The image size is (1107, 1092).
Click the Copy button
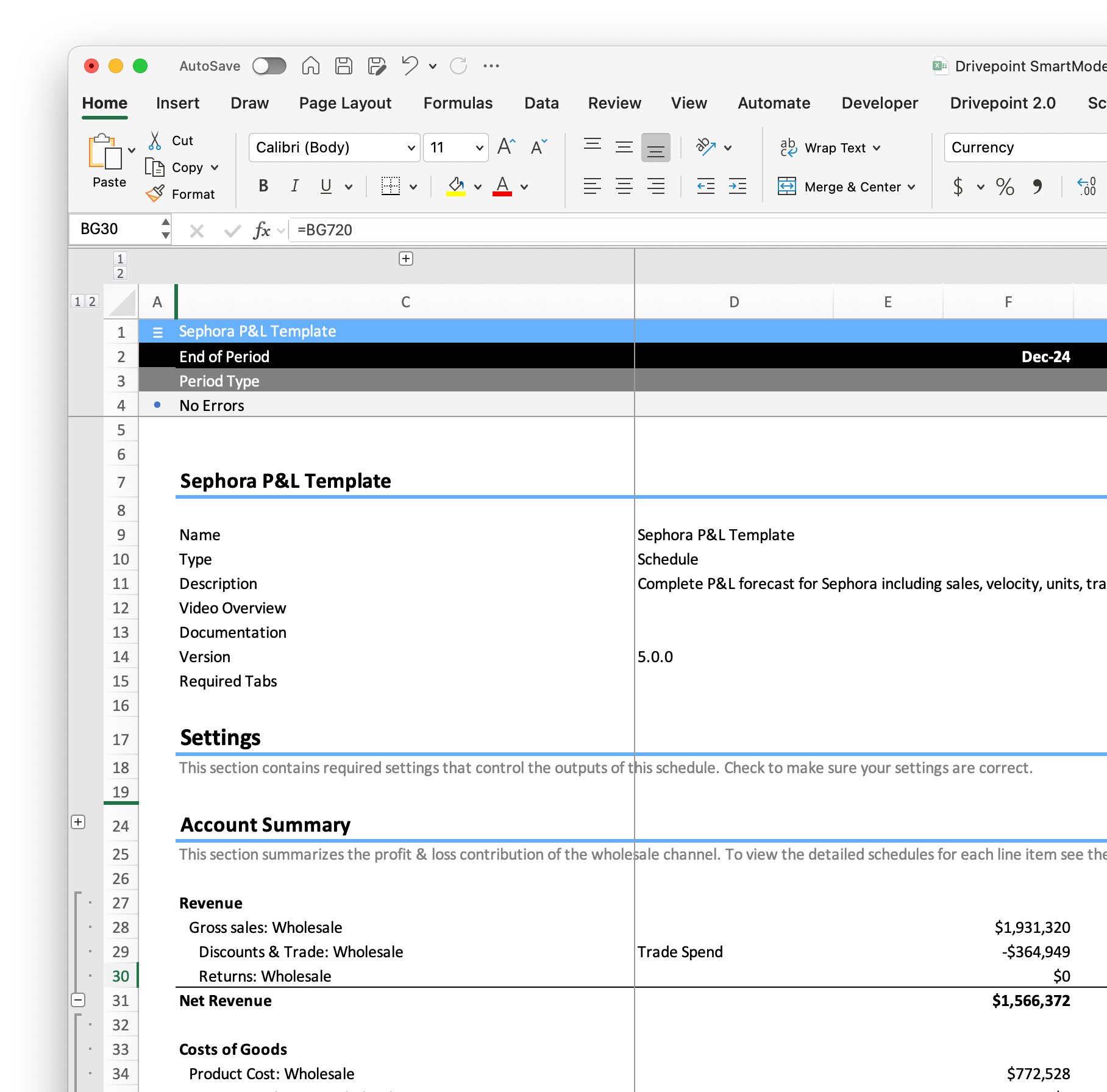coord(175,167)
